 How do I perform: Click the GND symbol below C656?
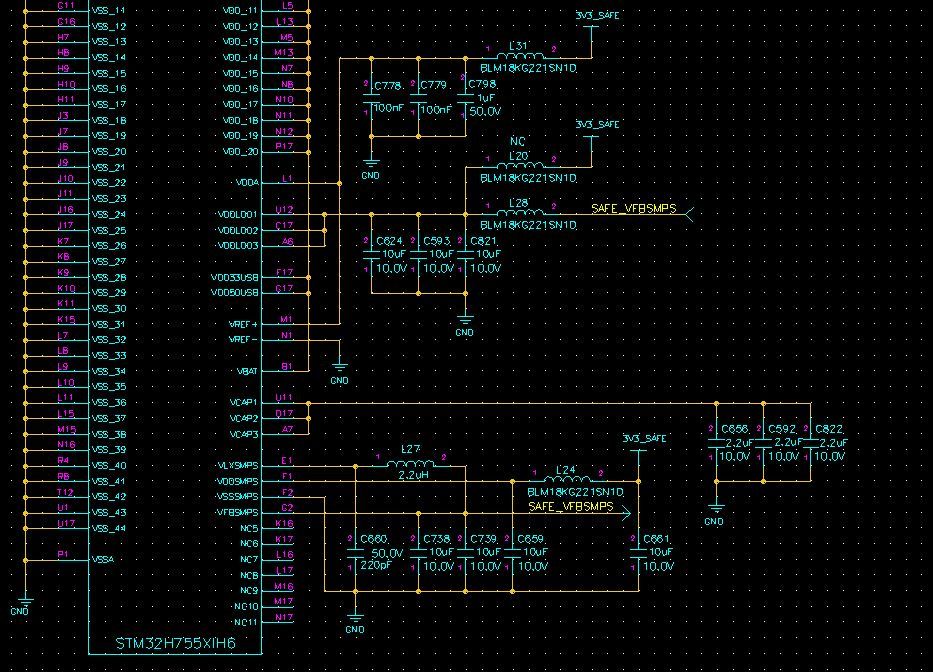click(x=716, y=512)
